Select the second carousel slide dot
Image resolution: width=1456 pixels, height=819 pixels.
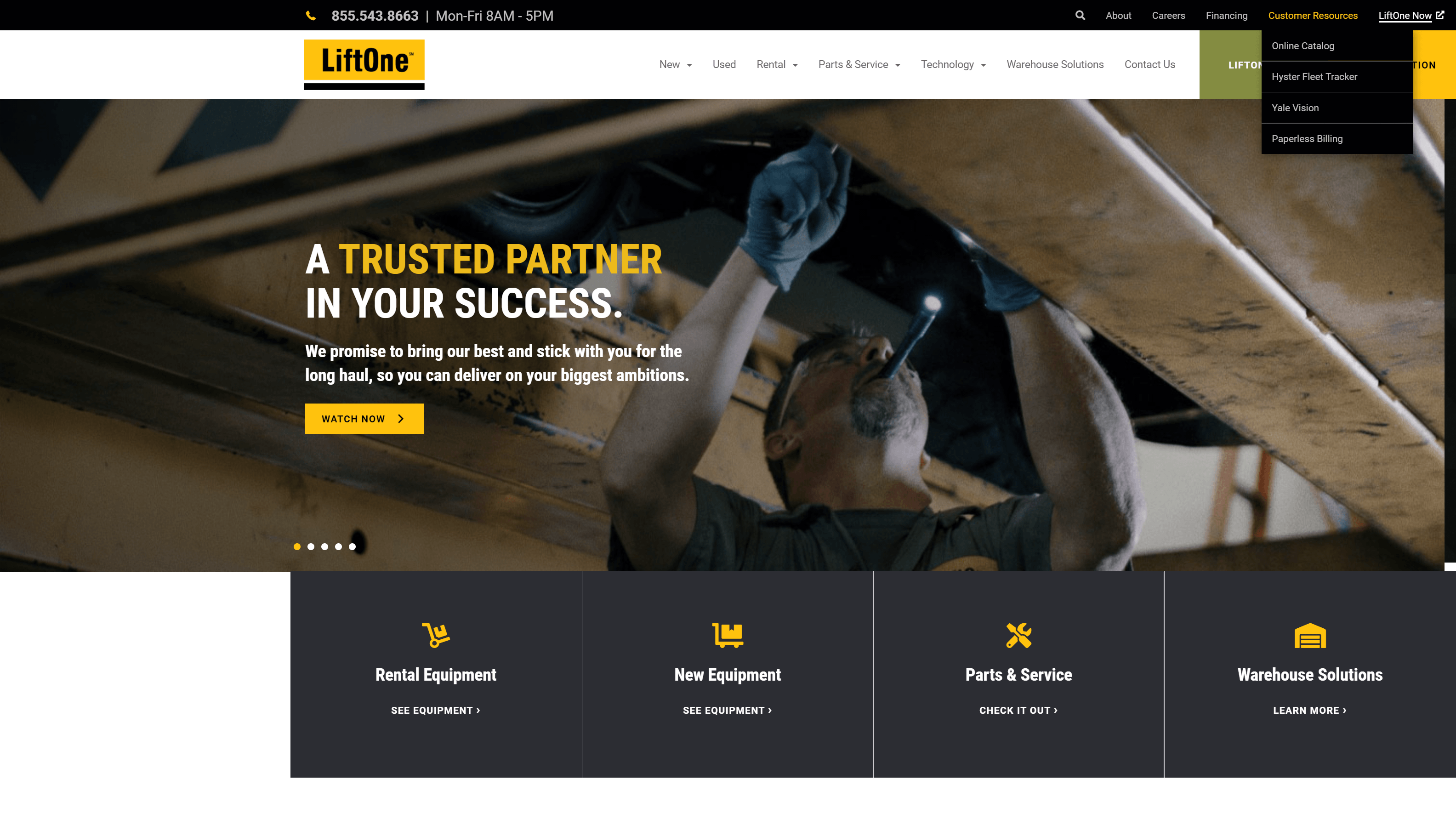[x=311, y=546]
